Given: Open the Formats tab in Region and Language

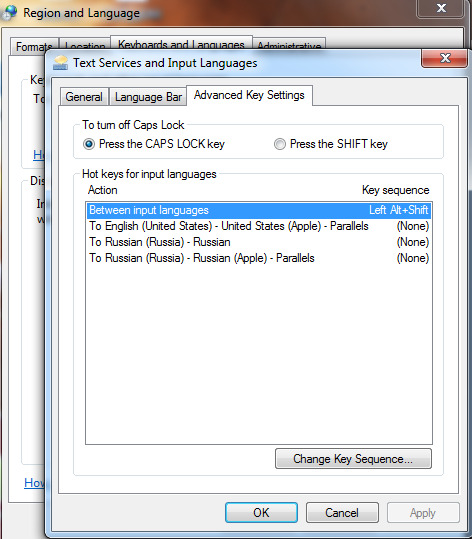Looking at the screenshot, I should pyautogui.click(x=34, y=46).
